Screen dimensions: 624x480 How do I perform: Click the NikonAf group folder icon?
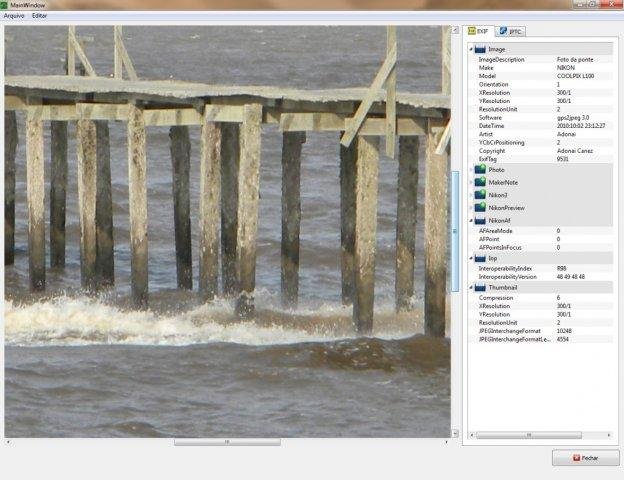[480, 220]
